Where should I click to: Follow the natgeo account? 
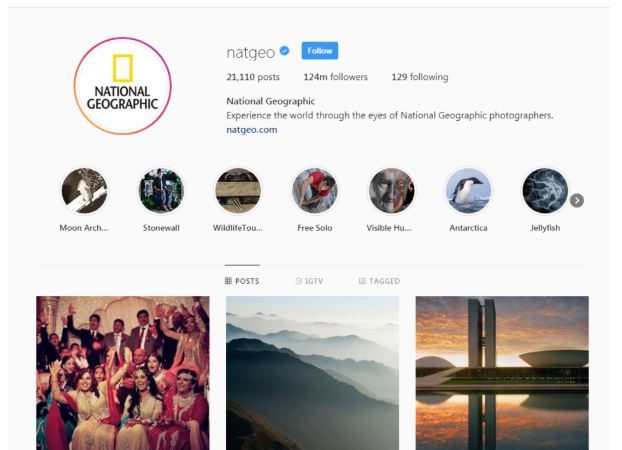click(x=320, y=51)
